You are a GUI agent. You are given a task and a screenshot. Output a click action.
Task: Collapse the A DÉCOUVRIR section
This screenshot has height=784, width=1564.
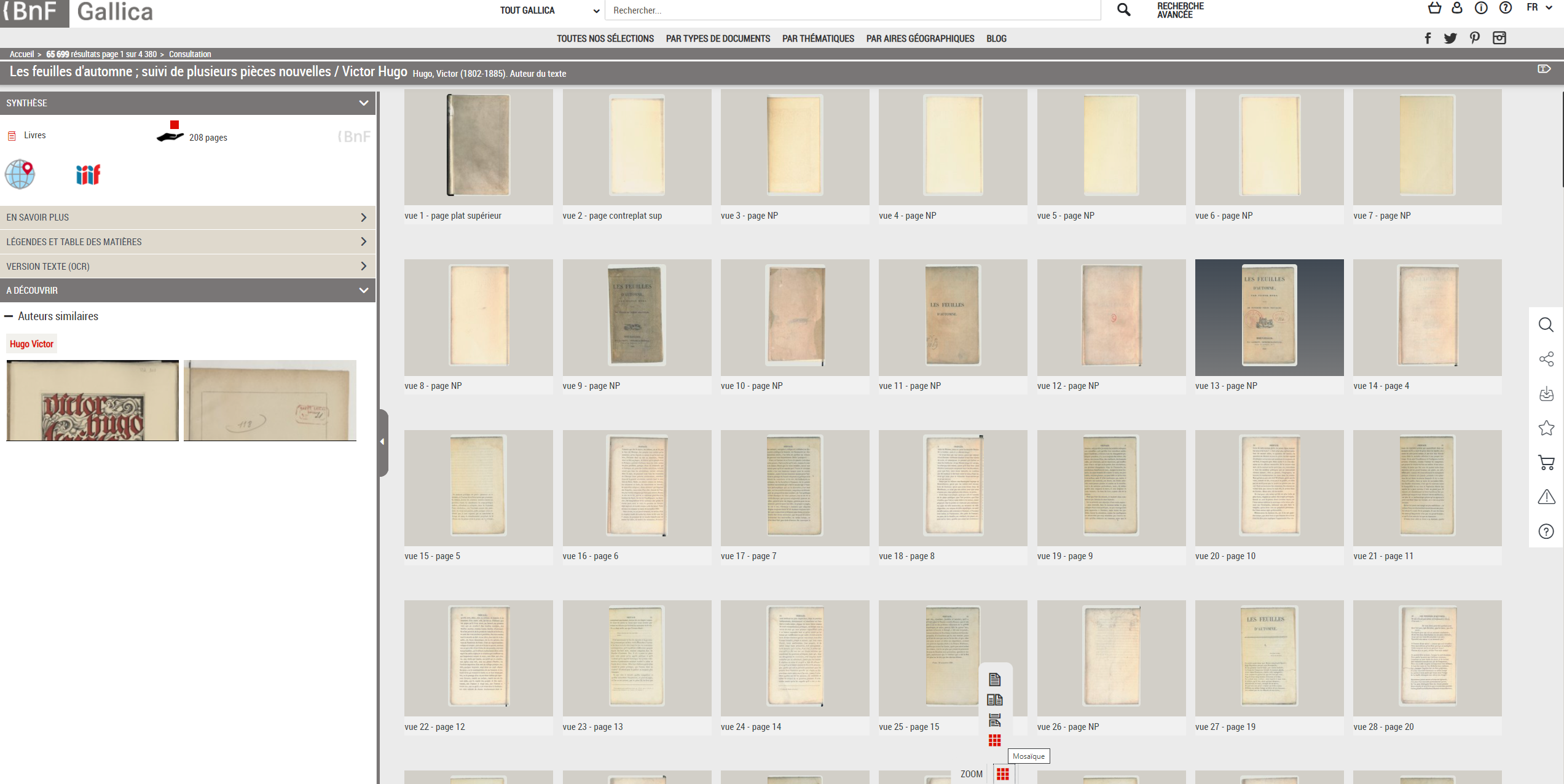[187, 291]
